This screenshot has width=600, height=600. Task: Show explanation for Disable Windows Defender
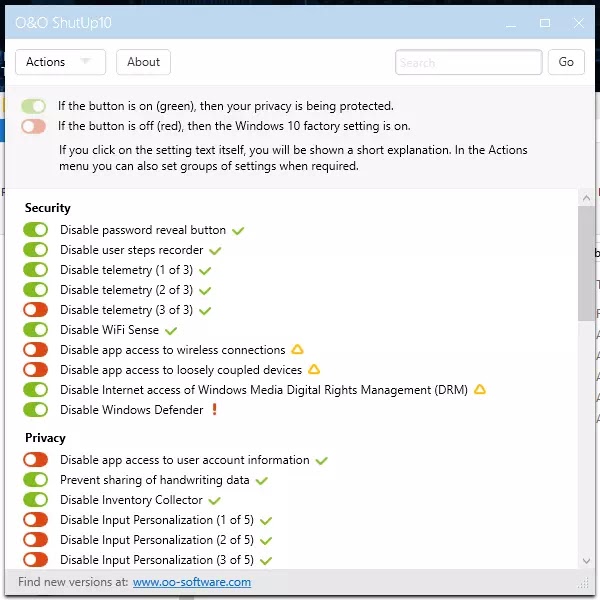click(x=132, y=409)
